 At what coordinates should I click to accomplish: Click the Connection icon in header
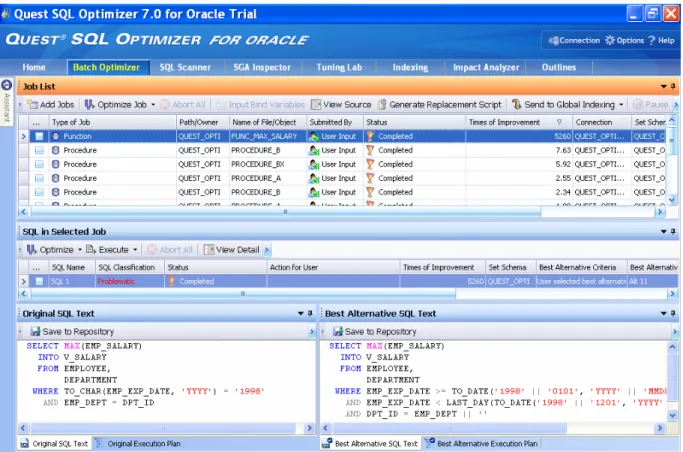(x=553, y=40)
